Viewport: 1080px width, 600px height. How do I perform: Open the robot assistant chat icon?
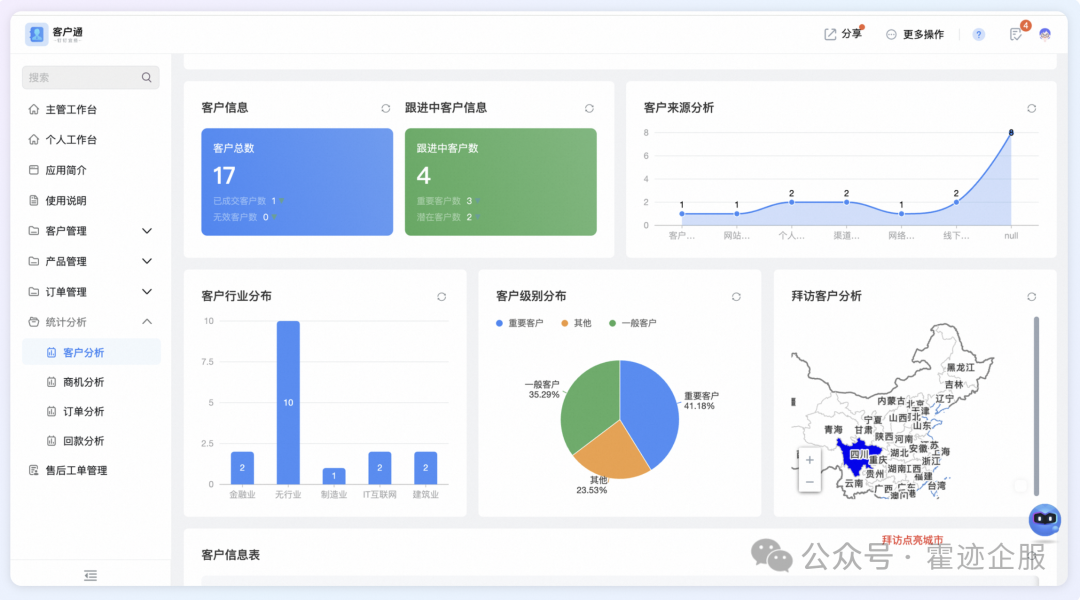(1045, 519)
